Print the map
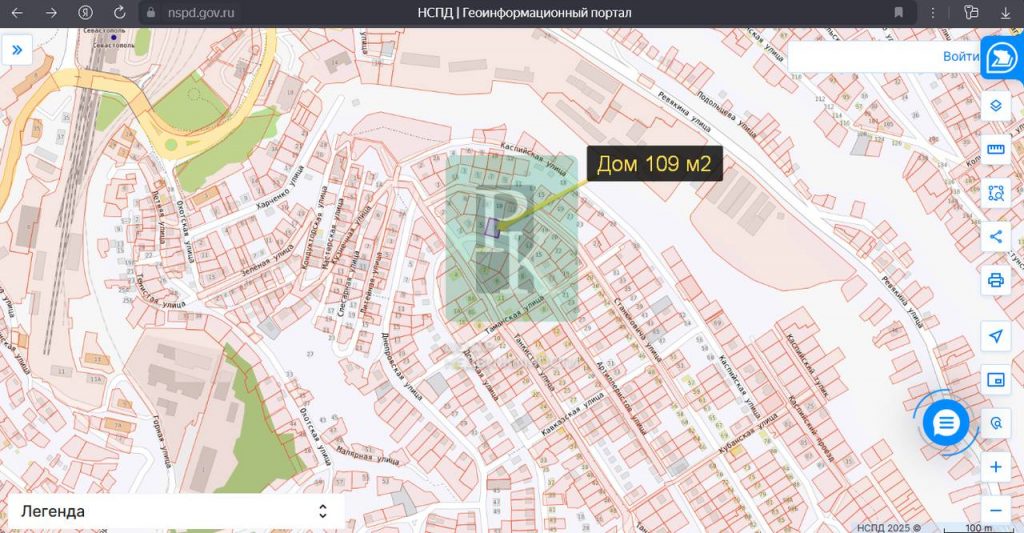 pyautogui.click(x=996, y=280)
